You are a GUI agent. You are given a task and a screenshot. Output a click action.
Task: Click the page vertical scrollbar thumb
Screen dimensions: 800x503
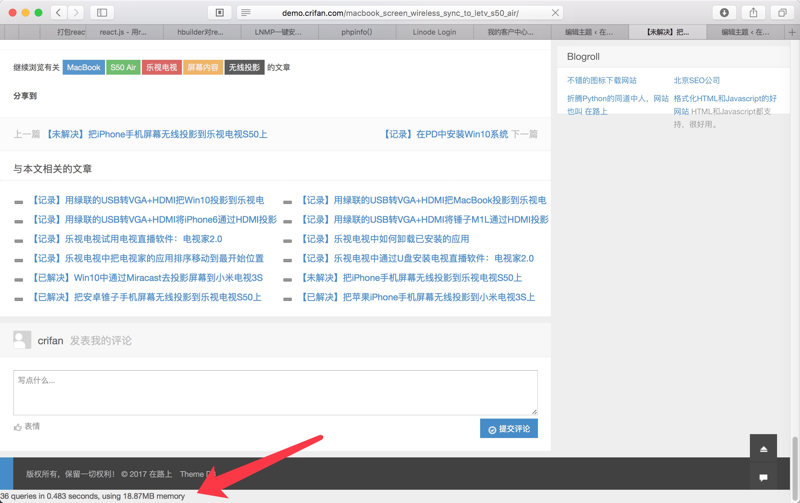(795, 468)
